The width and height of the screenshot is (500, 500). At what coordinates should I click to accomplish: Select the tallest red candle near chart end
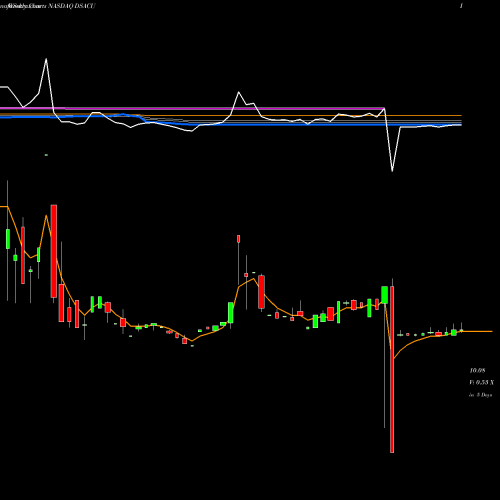[x=392, y=369]
